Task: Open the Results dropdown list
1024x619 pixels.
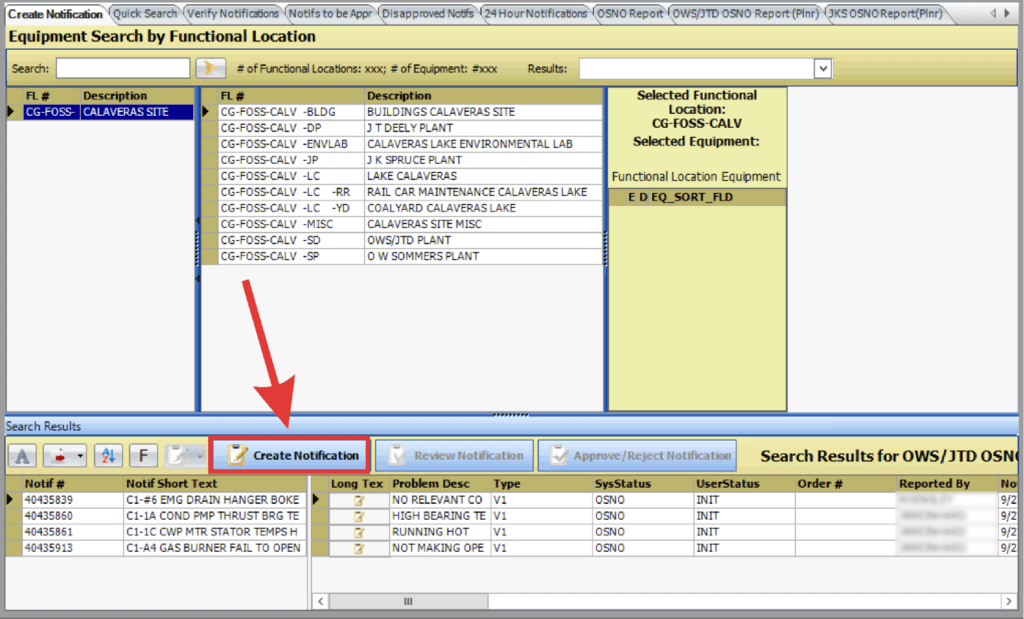Action: (x=822, y=68)
